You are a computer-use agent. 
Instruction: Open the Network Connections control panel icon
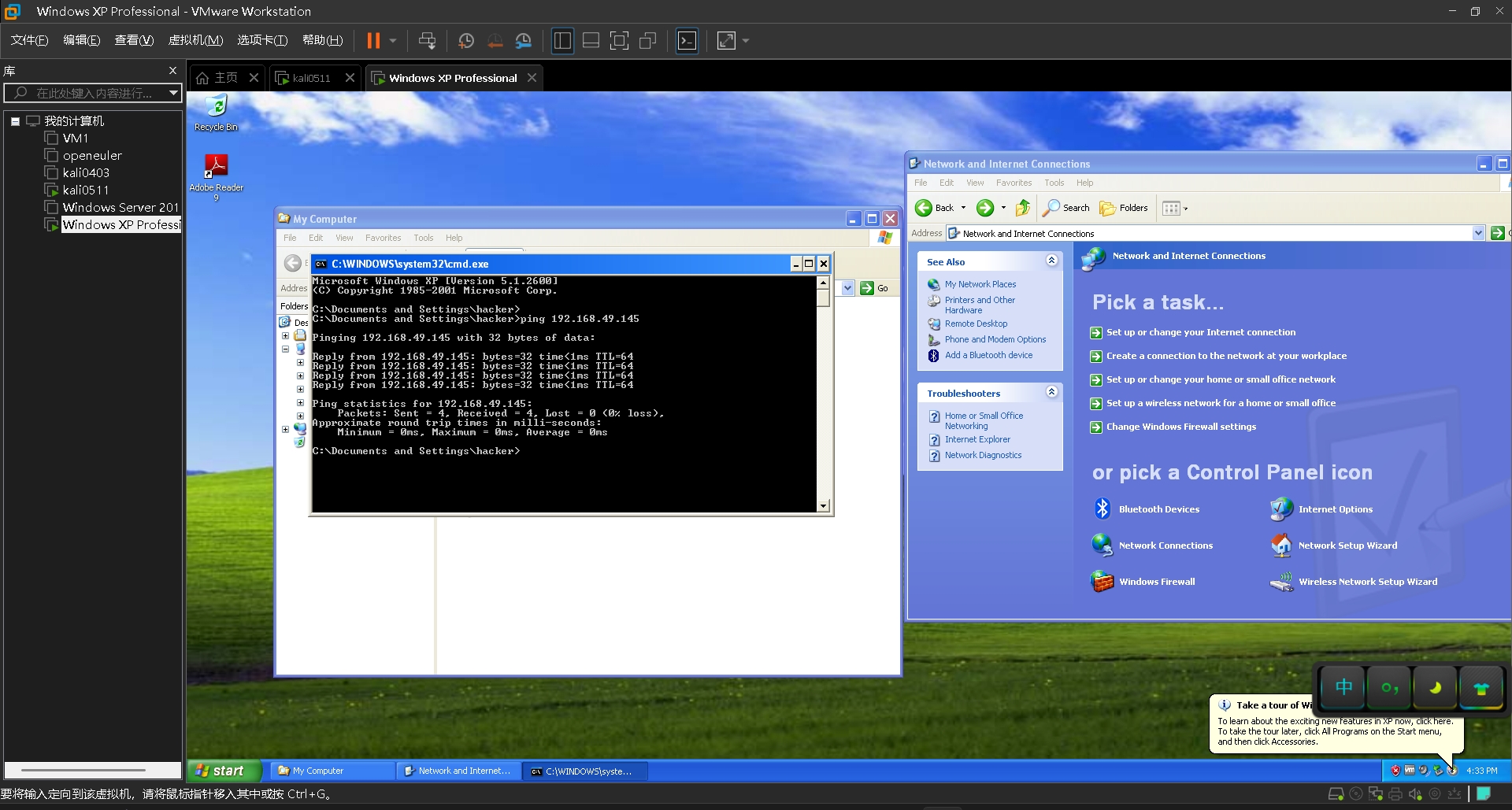pos(1152,546)
